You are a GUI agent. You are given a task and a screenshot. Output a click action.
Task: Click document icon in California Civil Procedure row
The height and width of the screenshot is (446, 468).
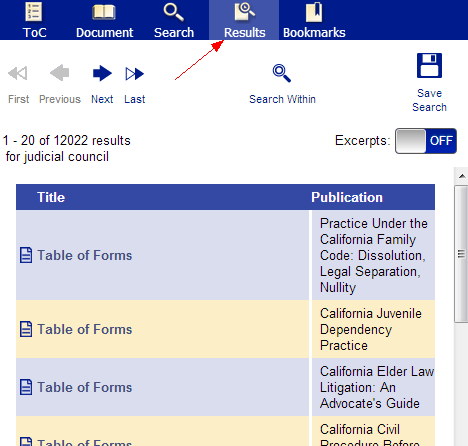(x=26, y=442)
